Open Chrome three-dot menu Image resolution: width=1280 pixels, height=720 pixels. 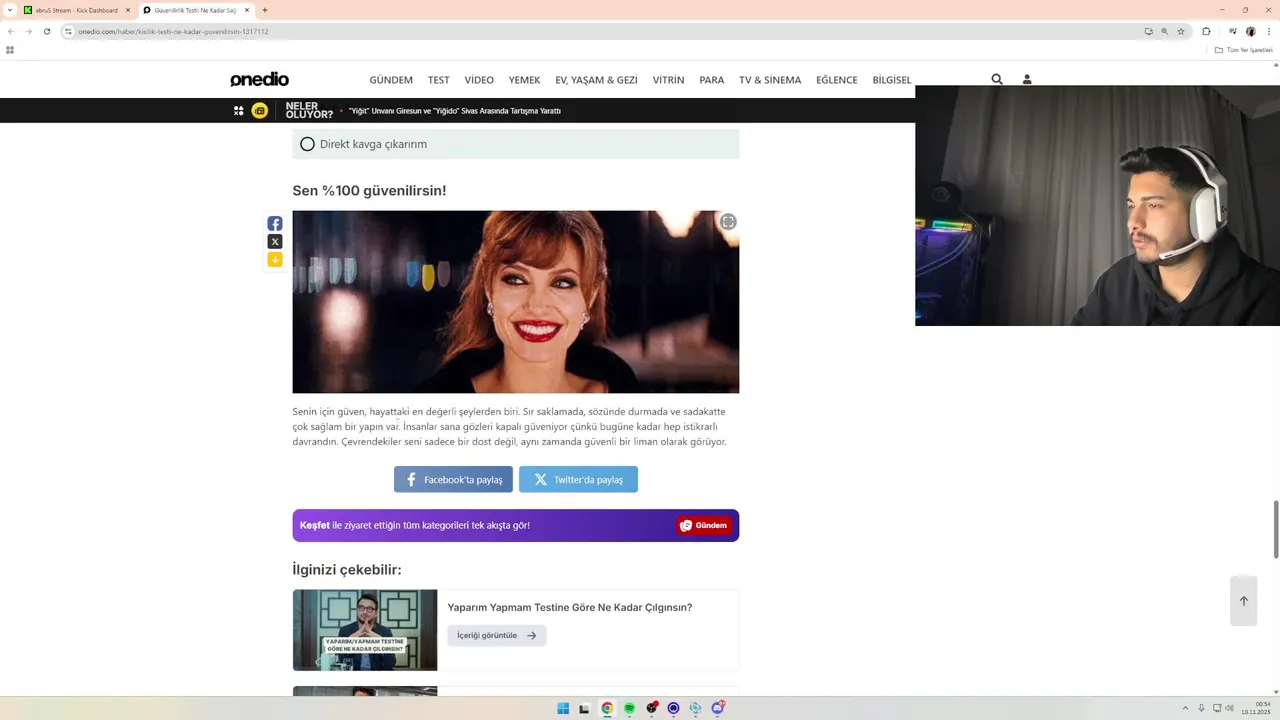point(1268,31)
